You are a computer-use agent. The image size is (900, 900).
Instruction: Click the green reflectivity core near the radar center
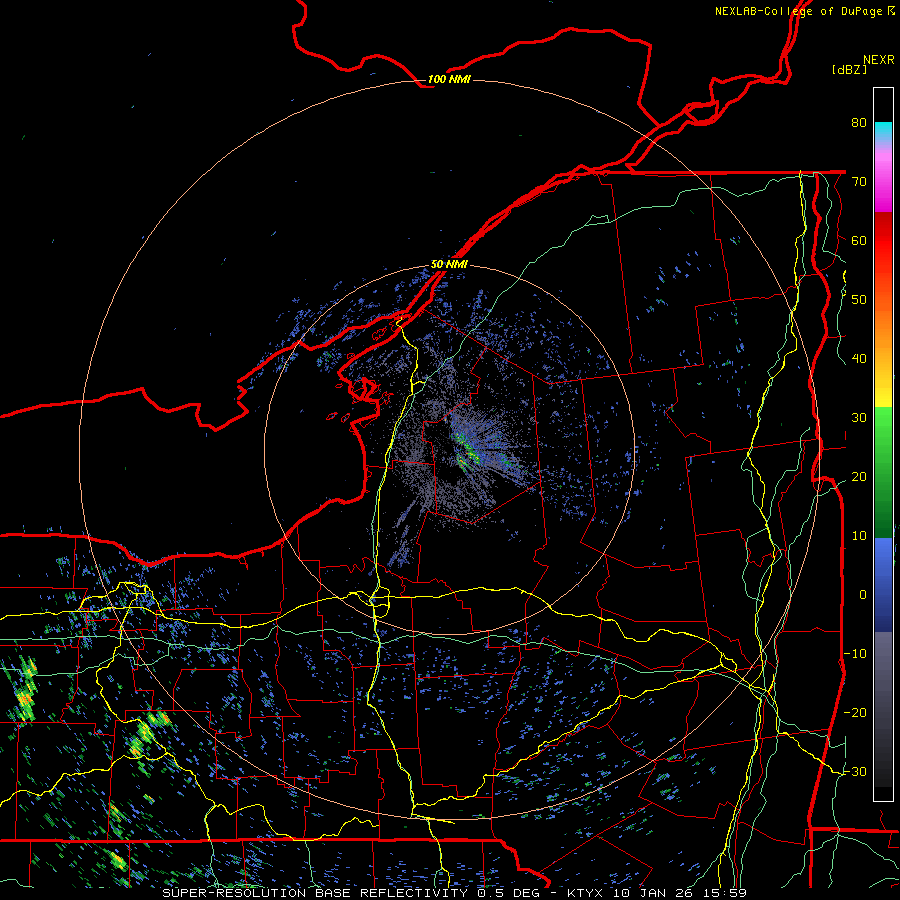click(x=468, y=449)
